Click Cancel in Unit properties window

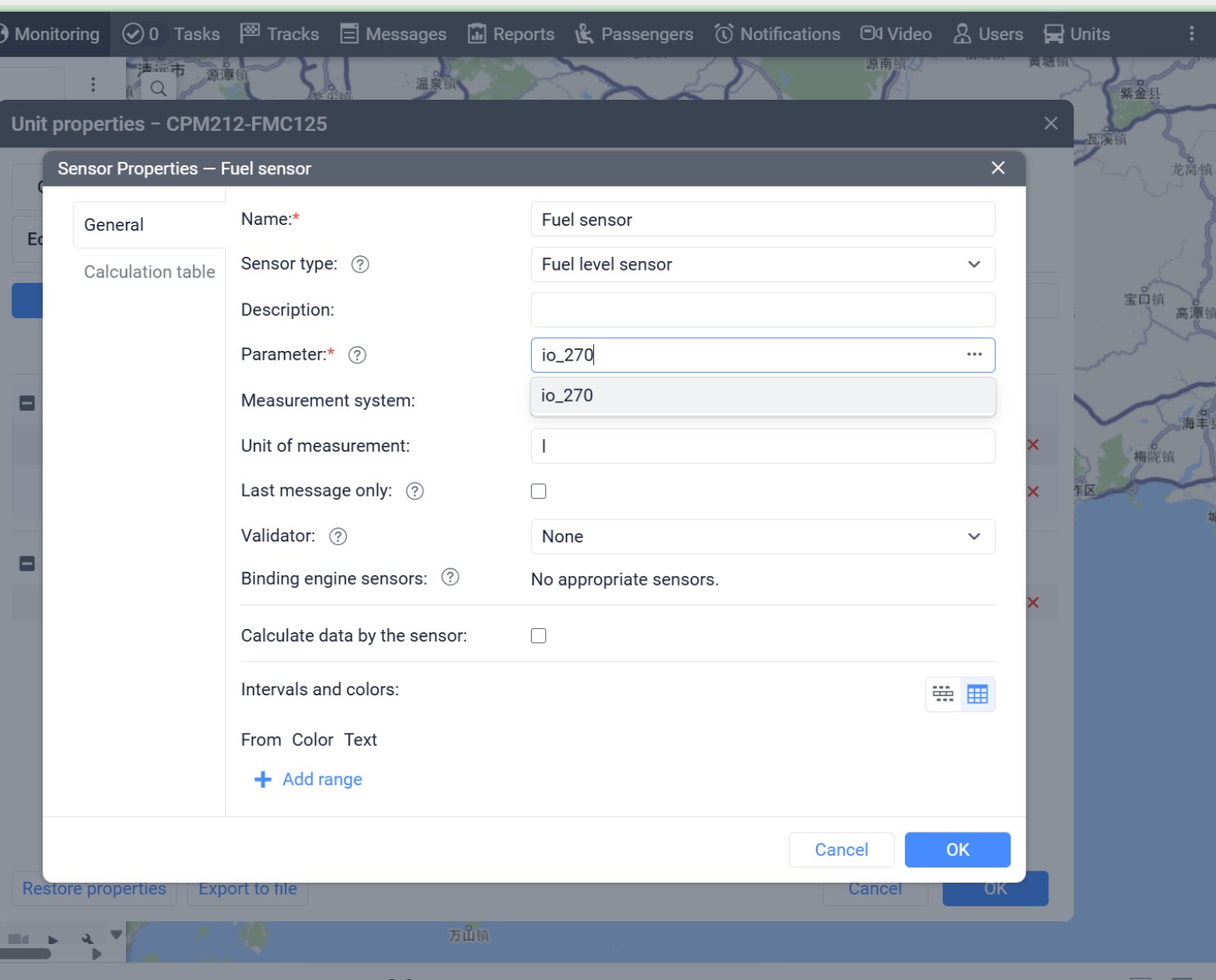pyautogui.click(x=875, y=889)
